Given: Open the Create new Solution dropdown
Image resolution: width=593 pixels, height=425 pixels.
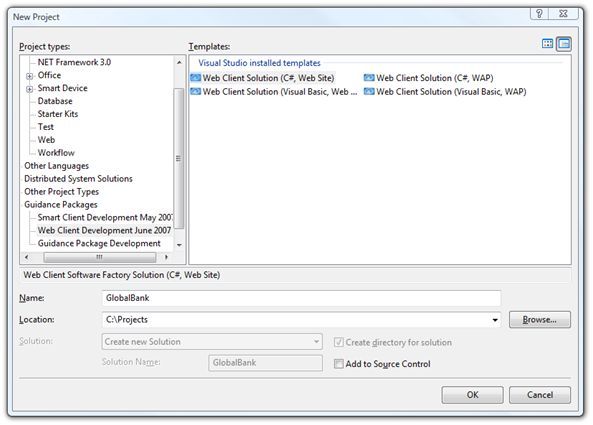Looking at the screenshot, I should [x=316, y=341].
